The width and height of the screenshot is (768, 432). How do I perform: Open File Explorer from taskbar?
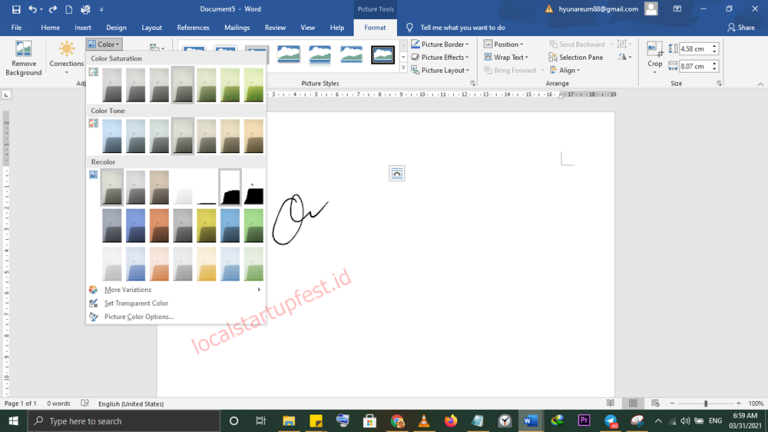[288, 421]
